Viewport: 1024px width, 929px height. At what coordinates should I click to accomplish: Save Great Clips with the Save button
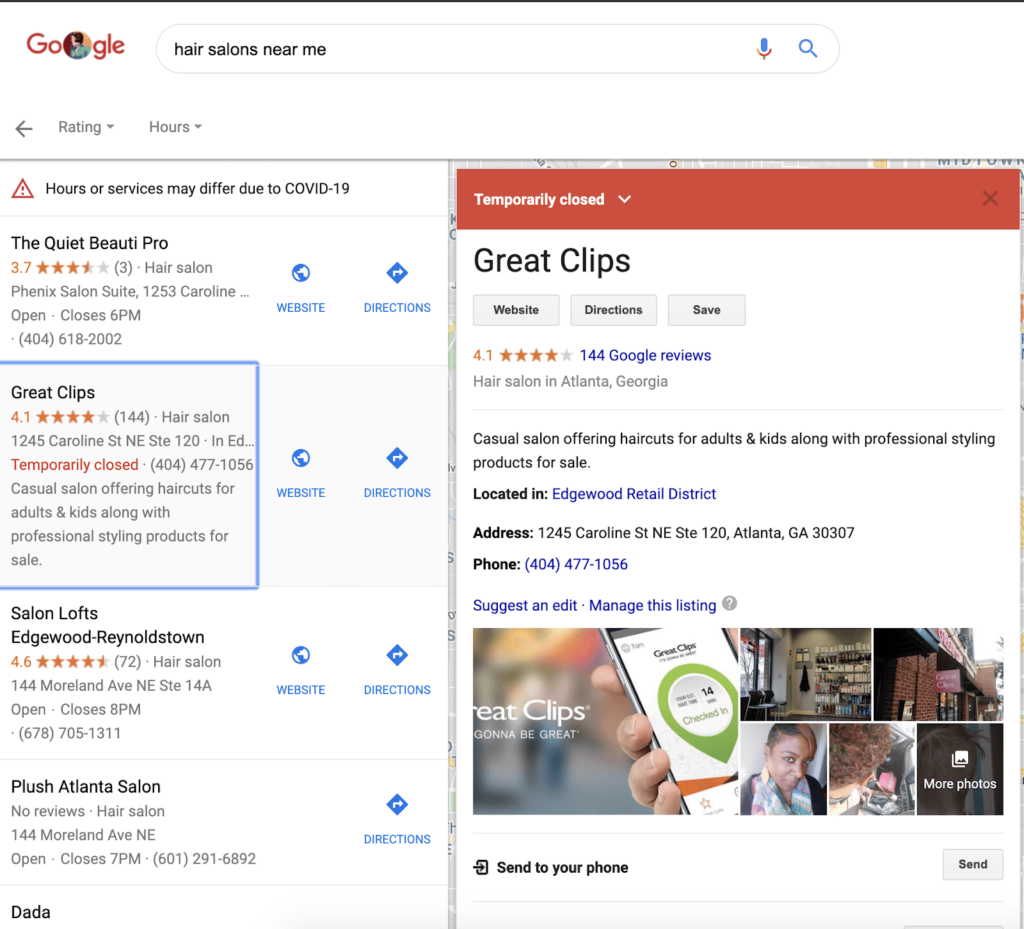pyautogui.click(x=707, y=309)
